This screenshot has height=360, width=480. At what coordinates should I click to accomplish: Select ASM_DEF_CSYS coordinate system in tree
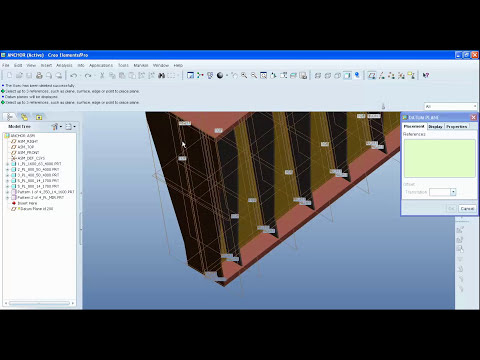click(28, 158)
